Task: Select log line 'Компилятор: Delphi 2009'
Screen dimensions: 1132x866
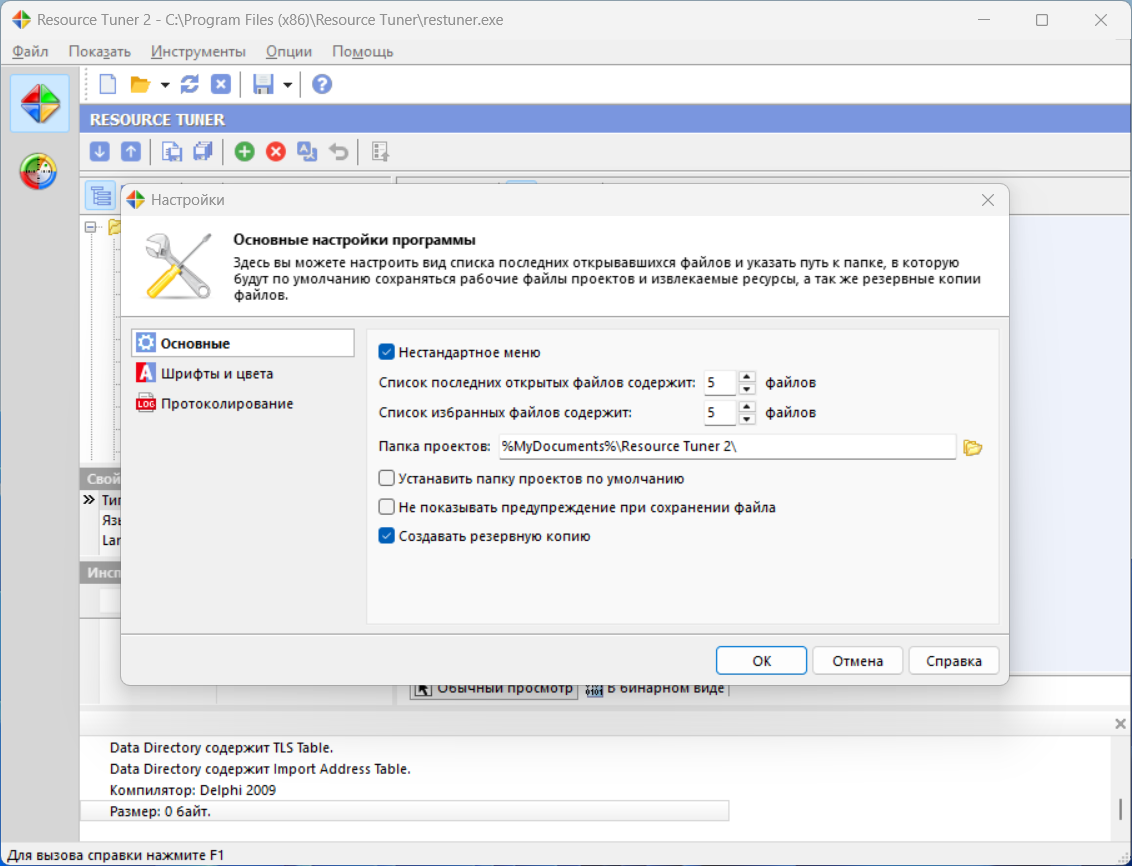Action: click(193, 790)
